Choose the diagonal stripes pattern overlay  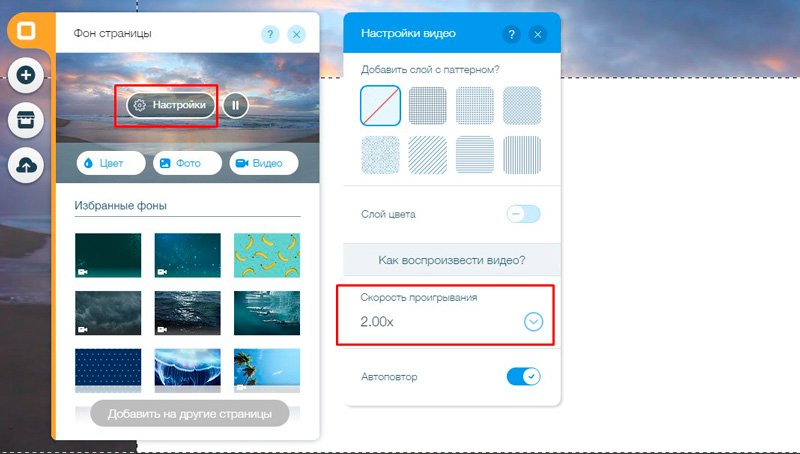click(428, 155)
